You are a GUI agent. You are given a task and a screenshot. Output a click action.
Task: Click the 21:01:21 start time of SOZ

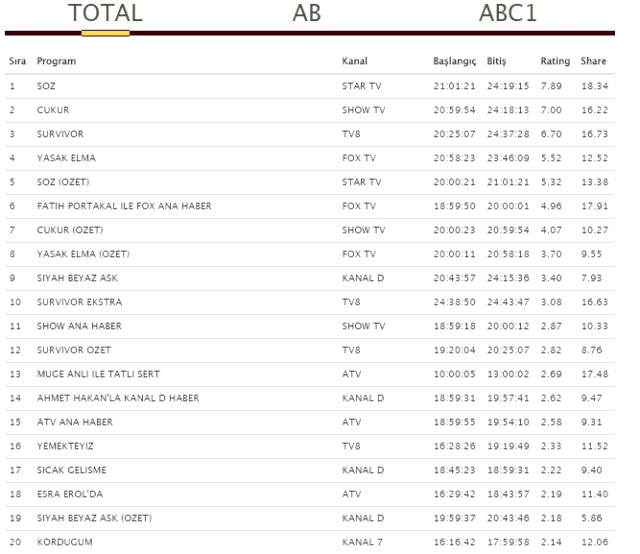coord(455,86)
